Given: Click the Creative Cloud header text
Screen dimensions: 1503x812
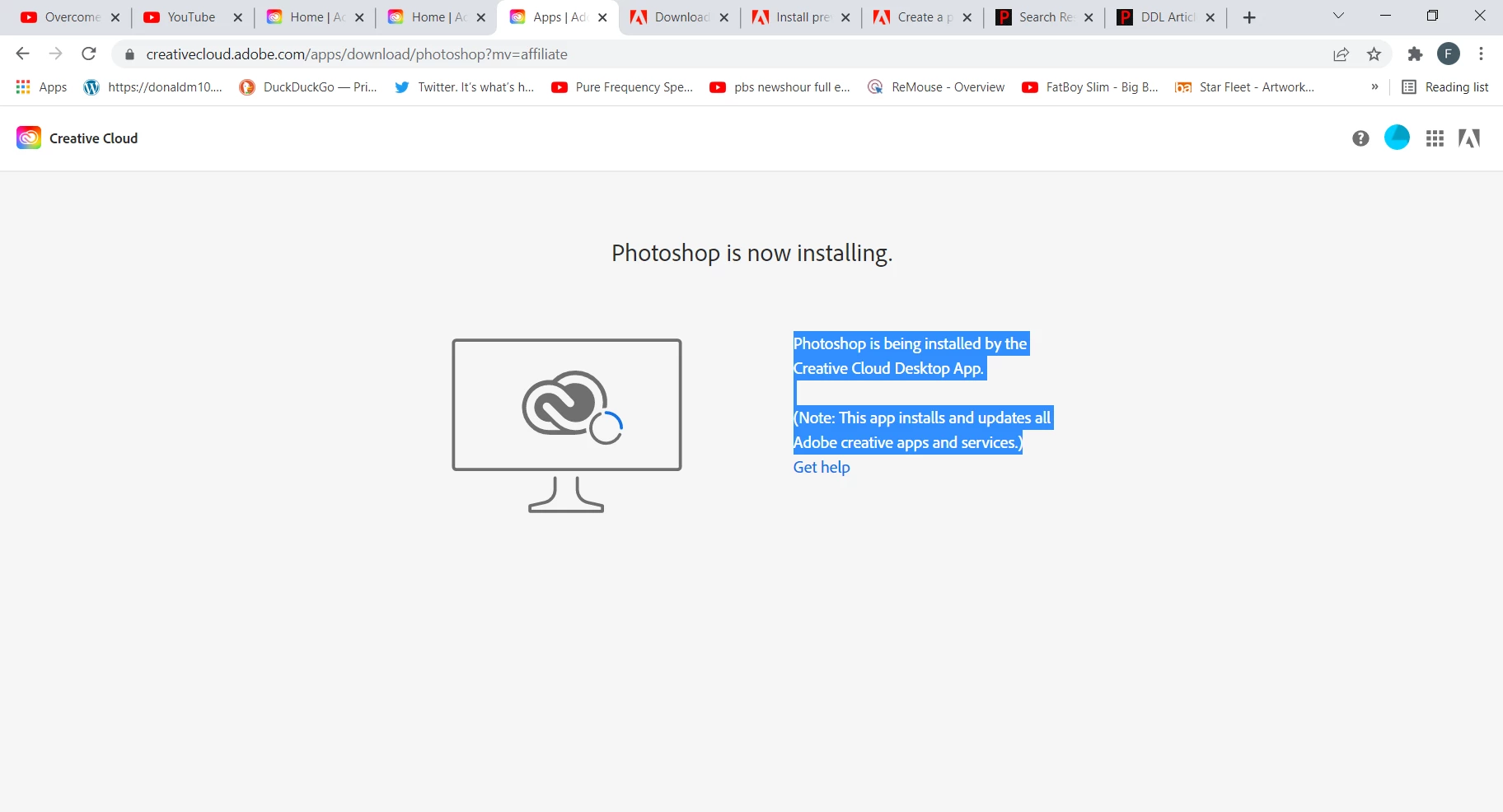Looking at the screenshot, I should [93, 138].
